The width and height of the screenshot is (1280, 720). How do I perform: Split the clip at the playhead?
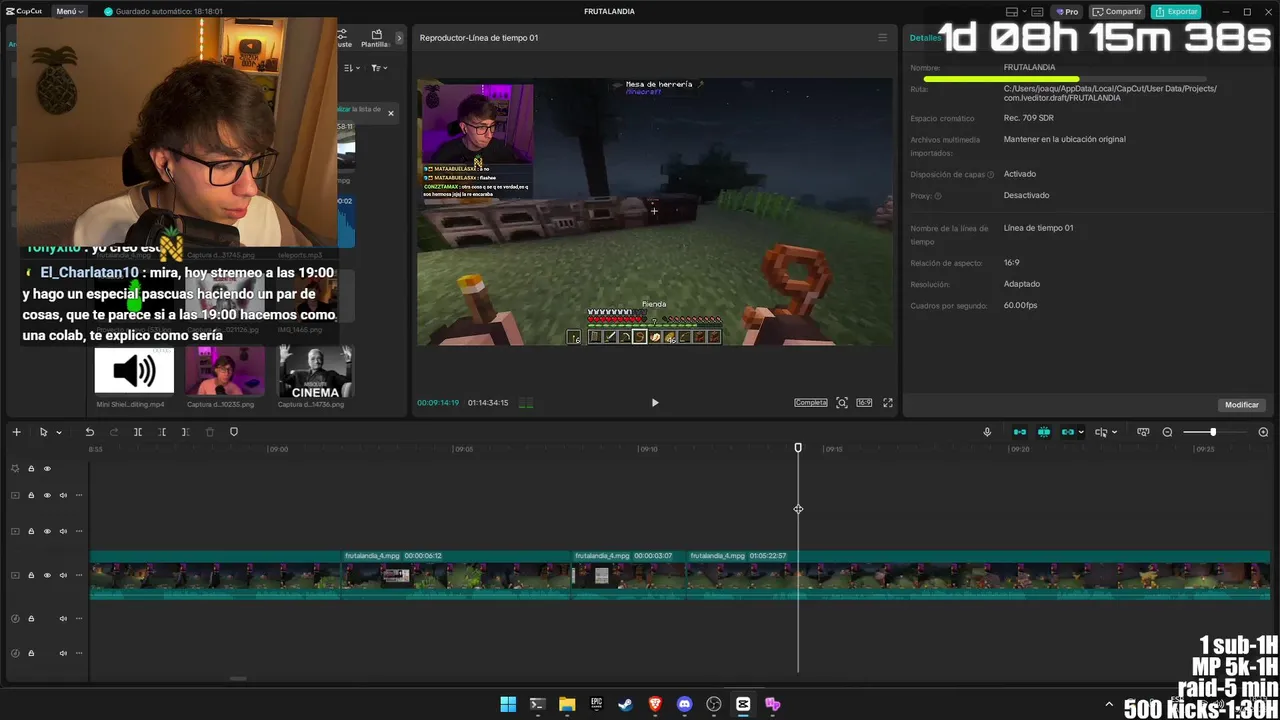point(138,432)
